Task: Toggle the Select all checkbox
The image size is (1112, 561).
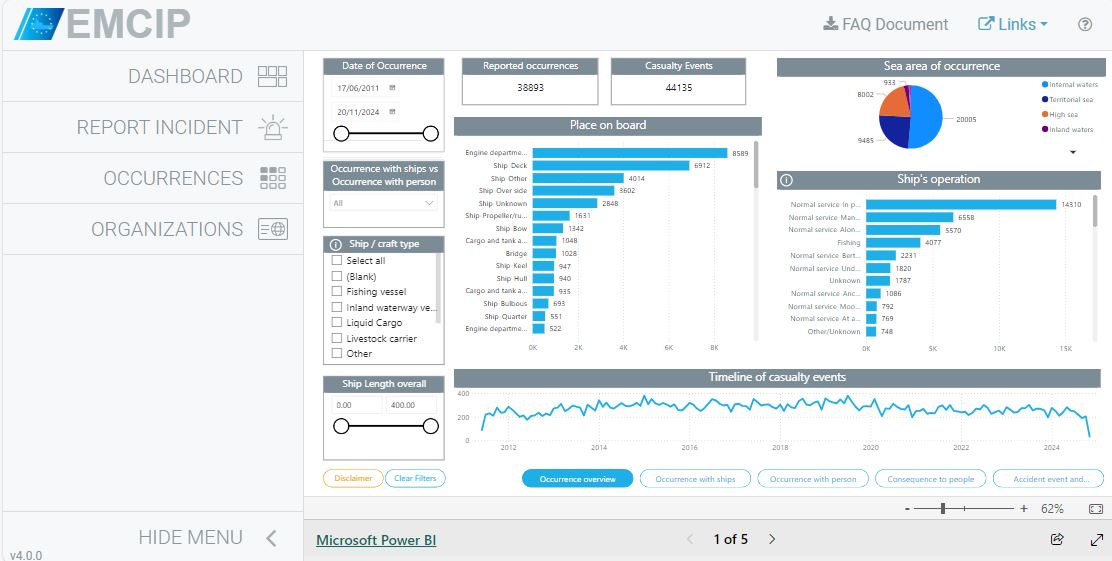Action: point(337,260)
